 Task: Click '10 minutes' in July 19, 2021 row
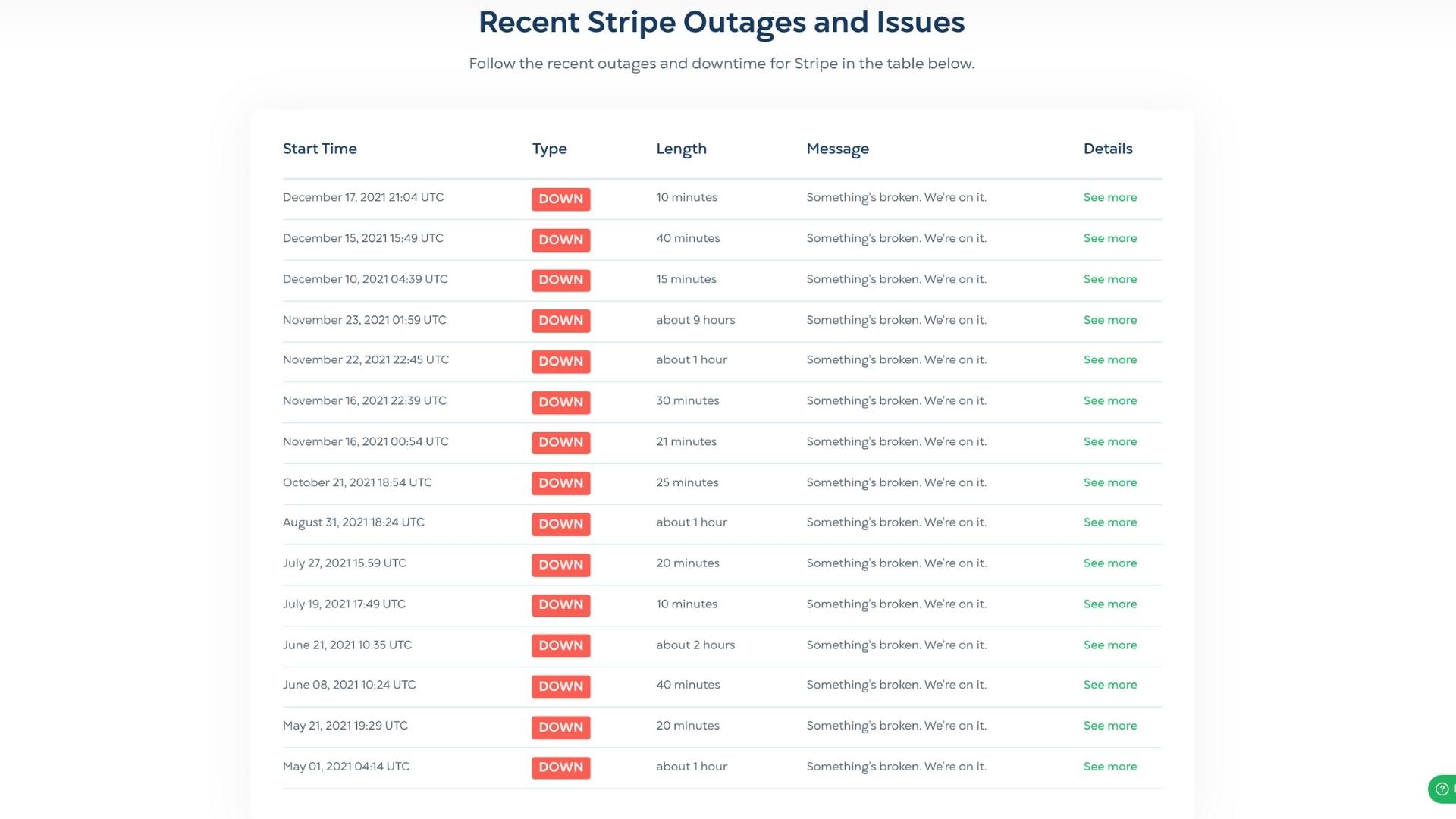click(687, 604)
